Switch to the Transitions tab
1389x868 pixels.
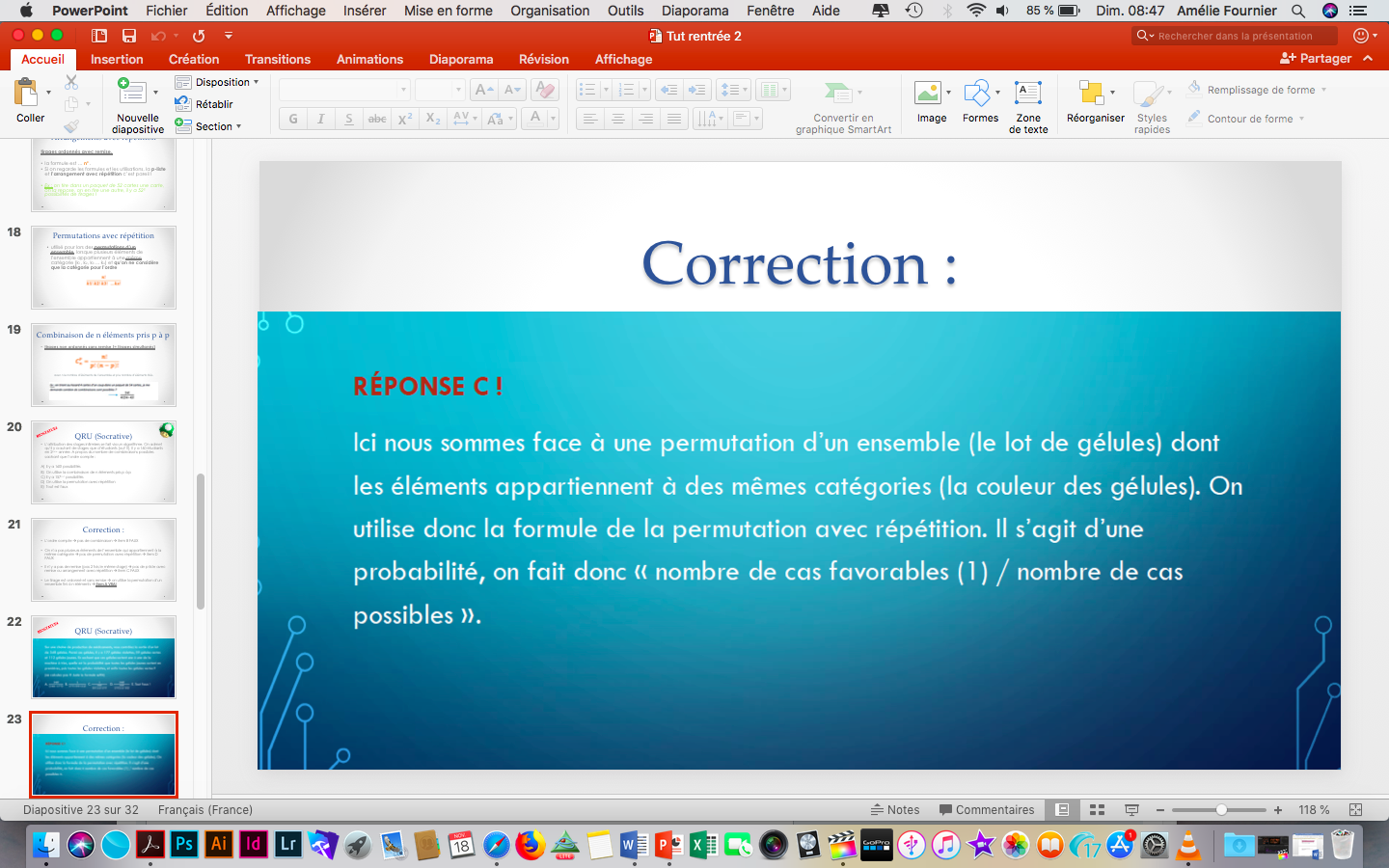278,59
